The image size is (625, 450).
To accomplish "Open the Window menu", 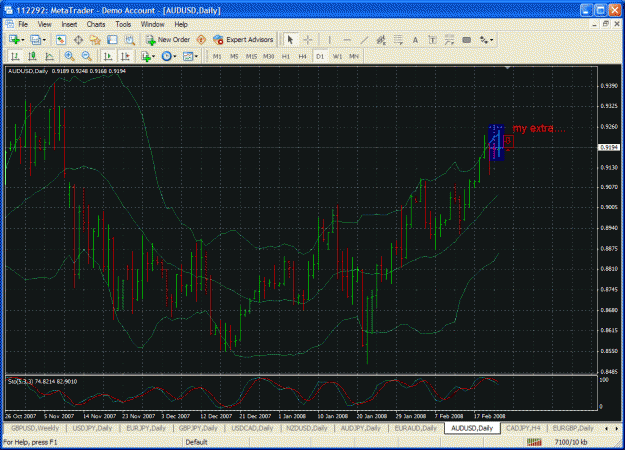I will (152, 24).
